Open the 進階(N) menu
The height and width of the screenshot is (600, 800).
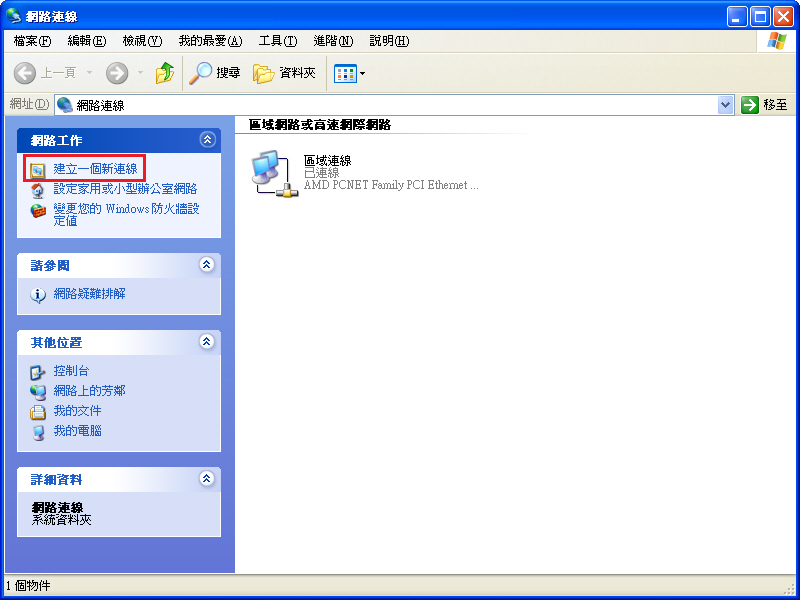pos(333,41)
